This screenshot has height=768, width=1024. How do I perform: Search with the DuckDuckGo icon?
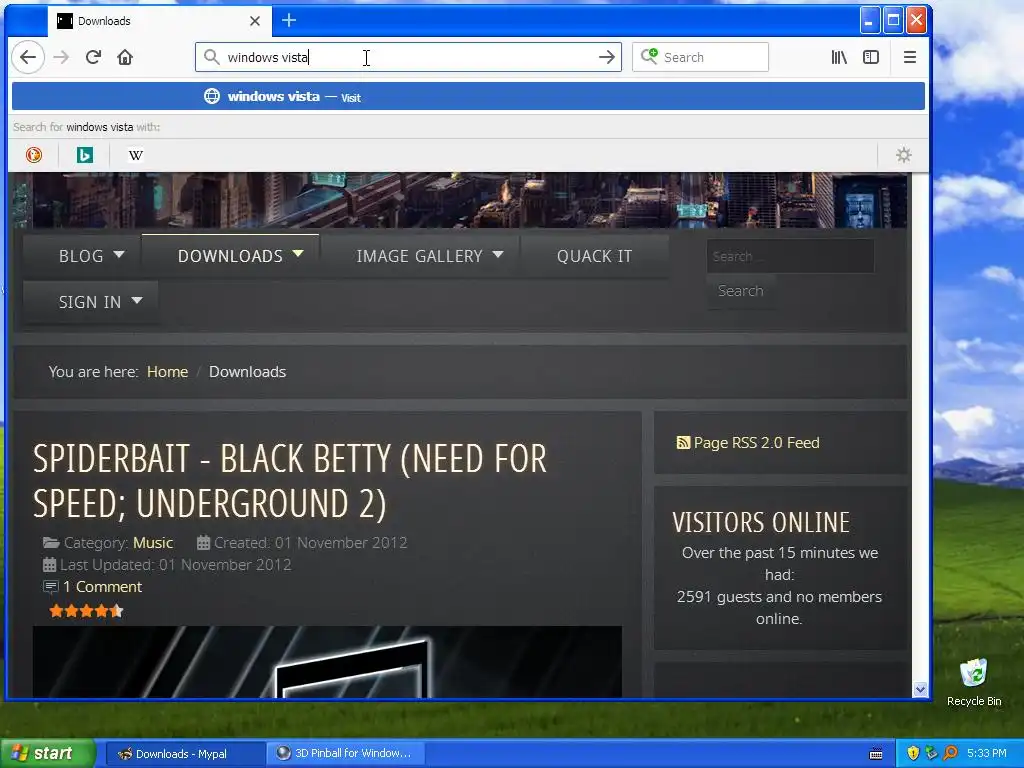click(x=34, y=155)
